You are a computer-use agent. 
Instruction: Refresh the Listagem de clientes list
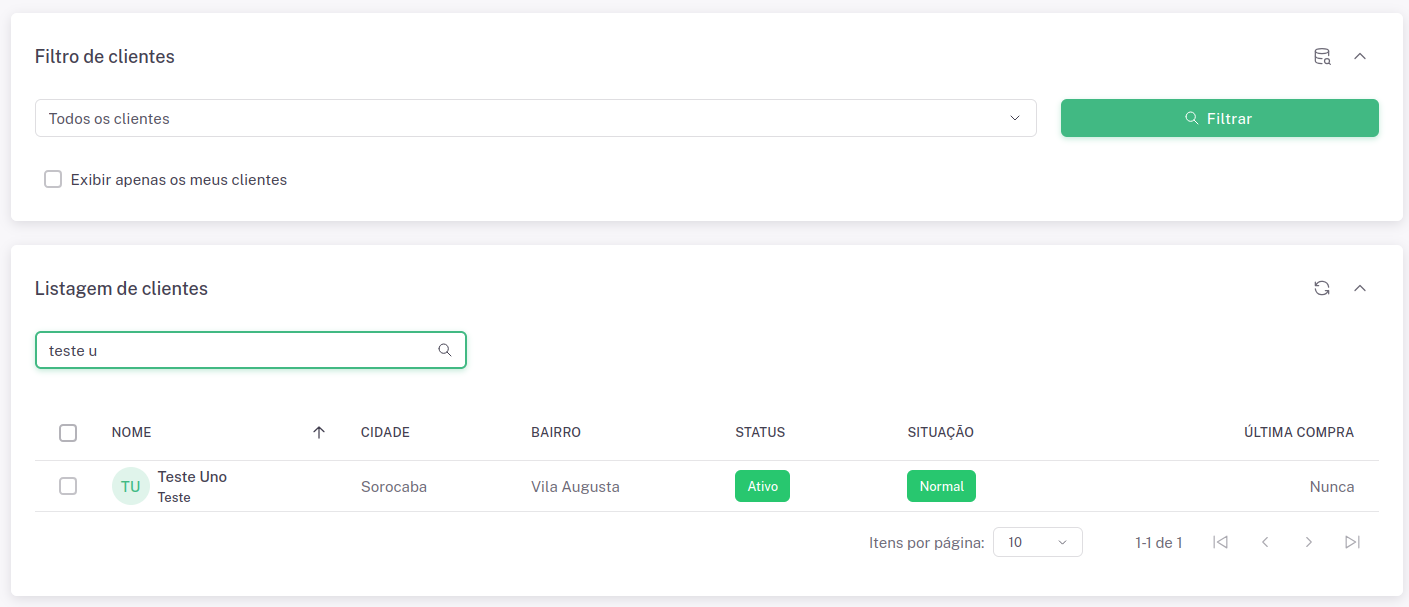1322,288
